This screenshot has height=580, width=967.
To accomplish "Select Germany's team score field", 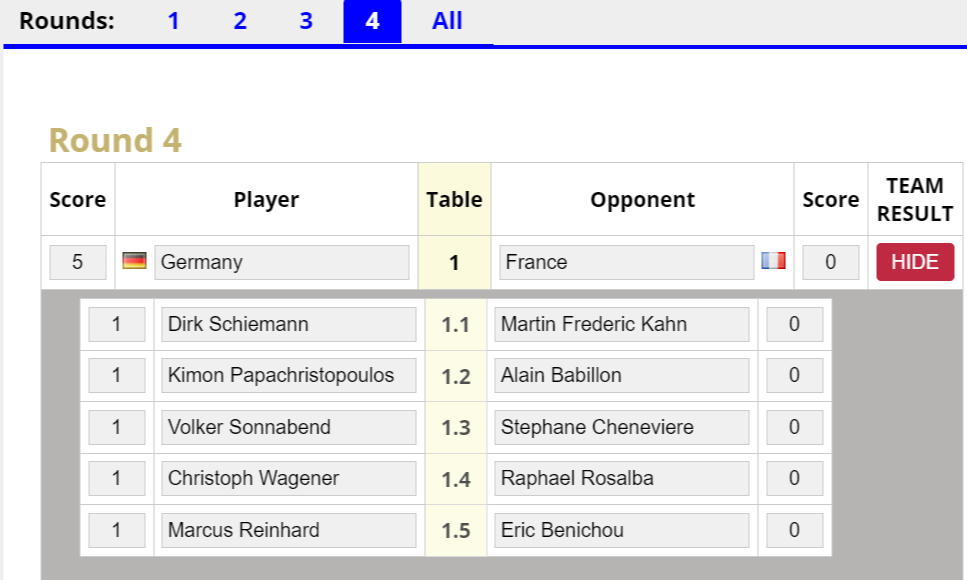I will (x=78, y=262).
